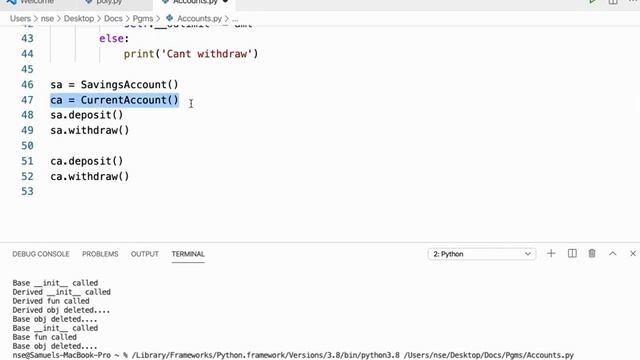The width and height of the screenshot is (640, 360).
Task: Click 'Base fun called' terminal output
Action: click(44, 337)
